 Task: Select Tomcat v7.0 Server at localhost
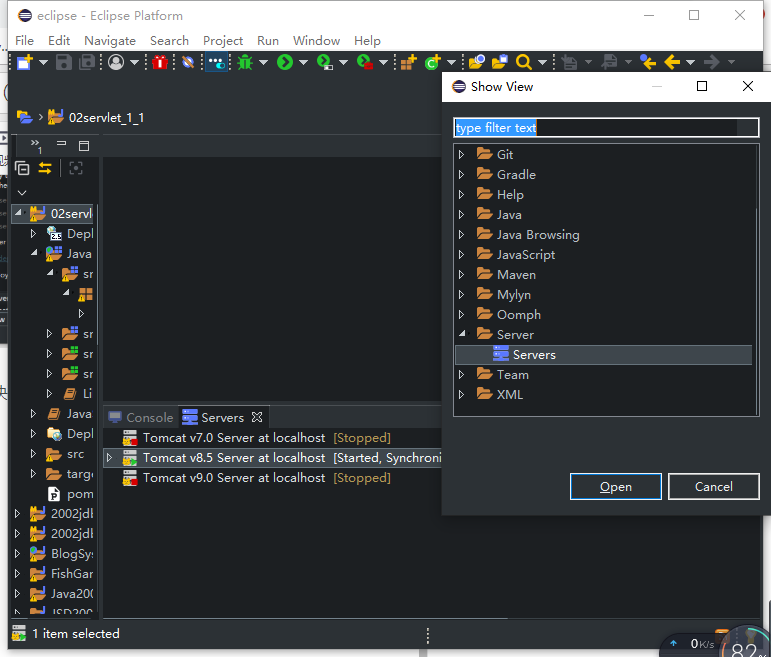(234, 438)
